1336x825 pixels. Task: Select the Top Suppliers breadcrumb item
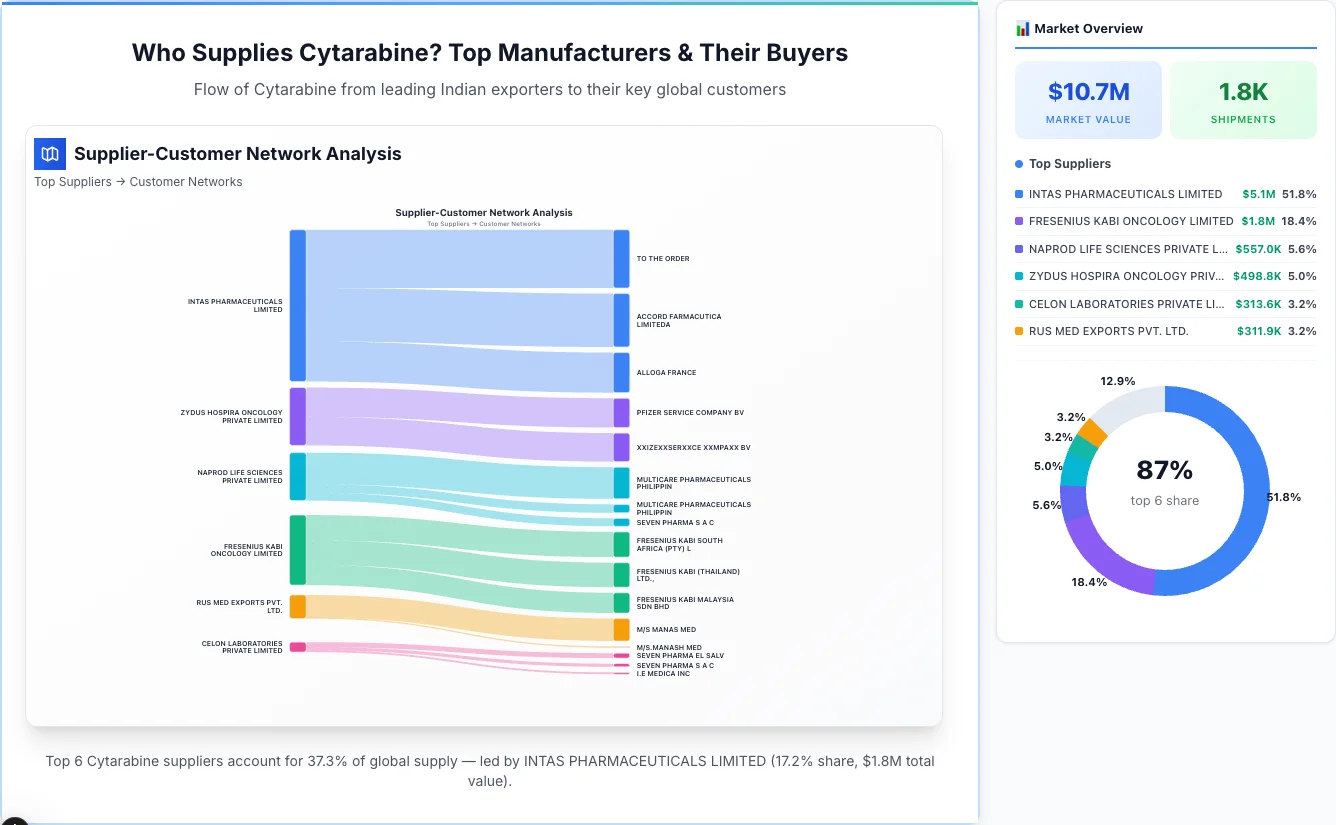[72, 181]
